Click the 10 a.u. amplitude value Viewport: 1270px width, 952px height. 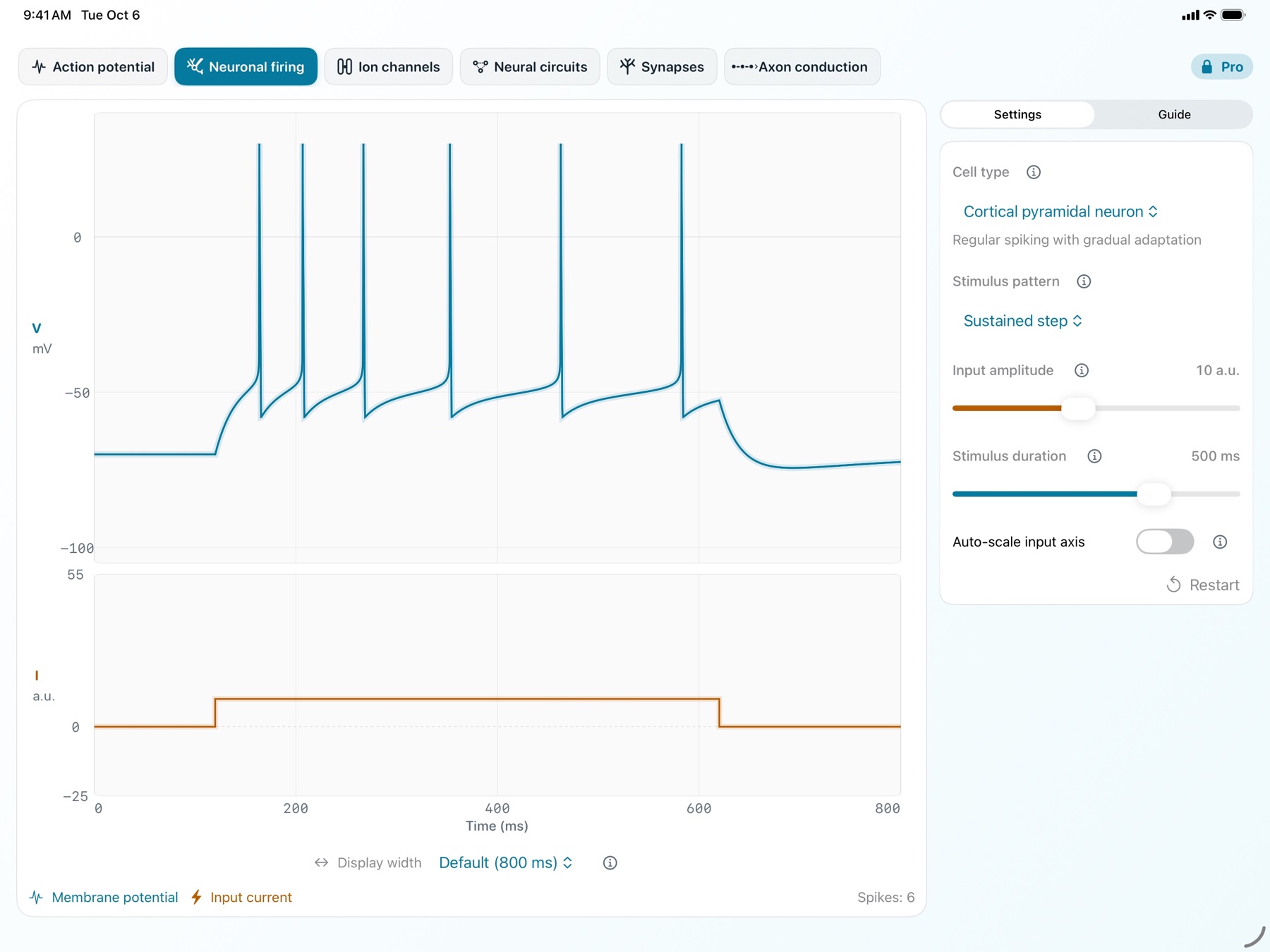tap(1217, 370)
